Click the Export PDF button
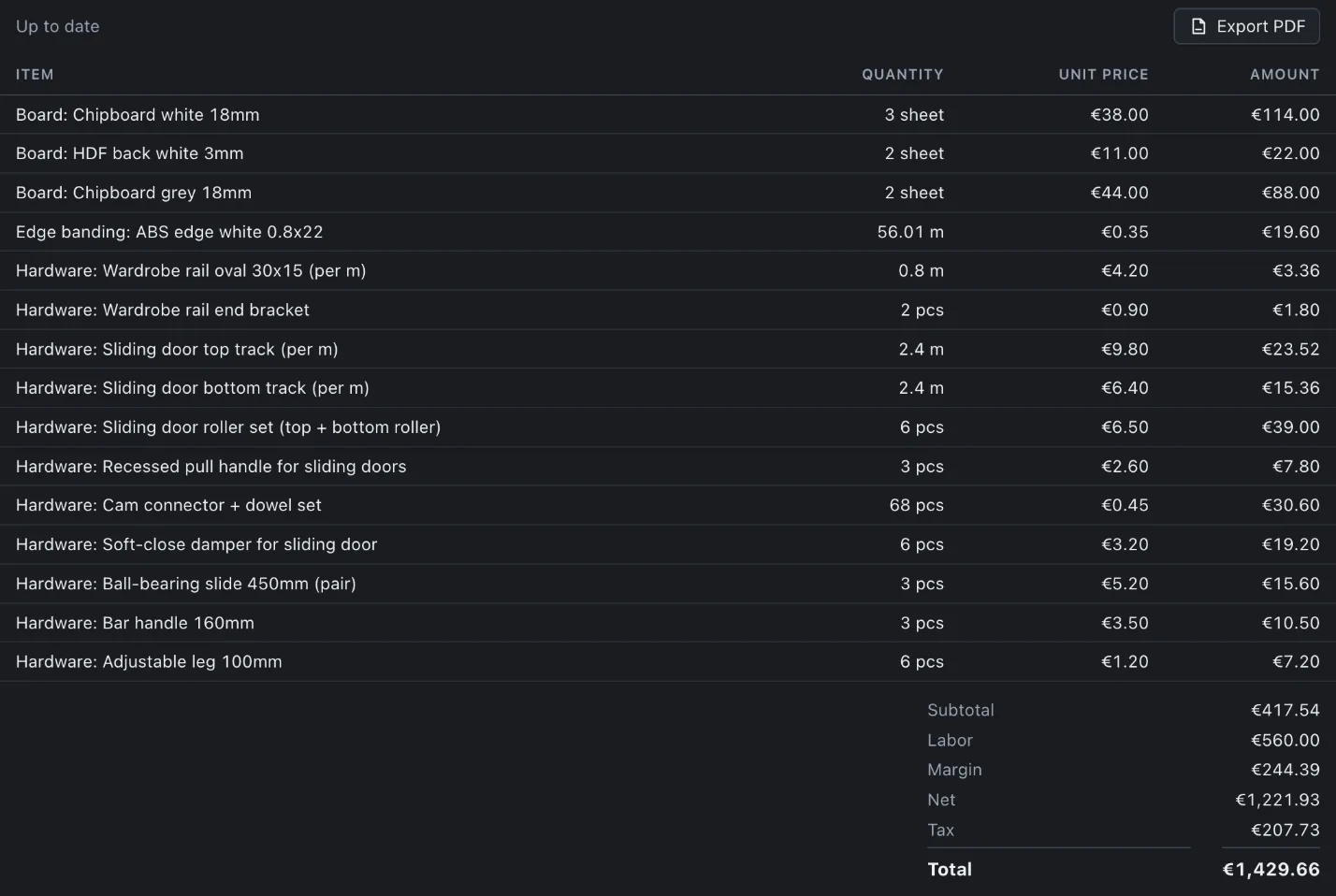The height and width of the screenshot is (896, 1336). pyautogui.click(x=1246, y=26)
